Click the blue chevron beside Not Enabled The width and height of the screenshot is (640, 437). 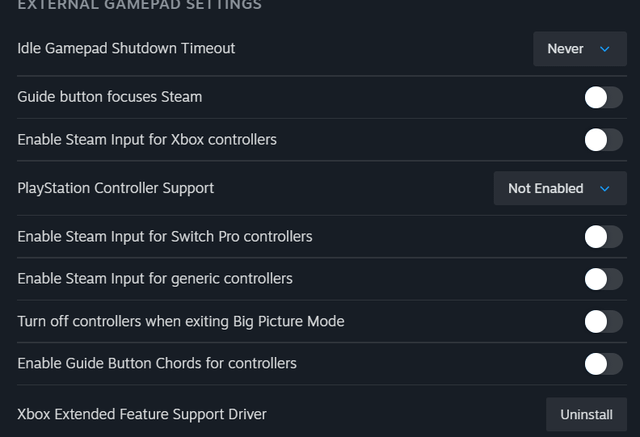click(604, 189)
